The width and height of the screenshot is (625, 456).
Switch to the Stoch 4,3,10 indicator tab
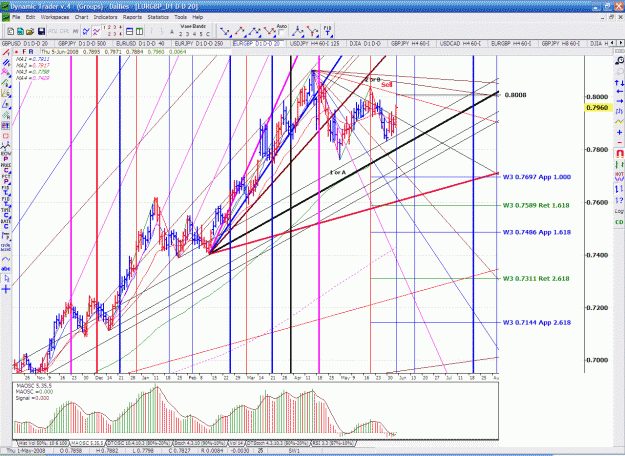coord(199,443)
